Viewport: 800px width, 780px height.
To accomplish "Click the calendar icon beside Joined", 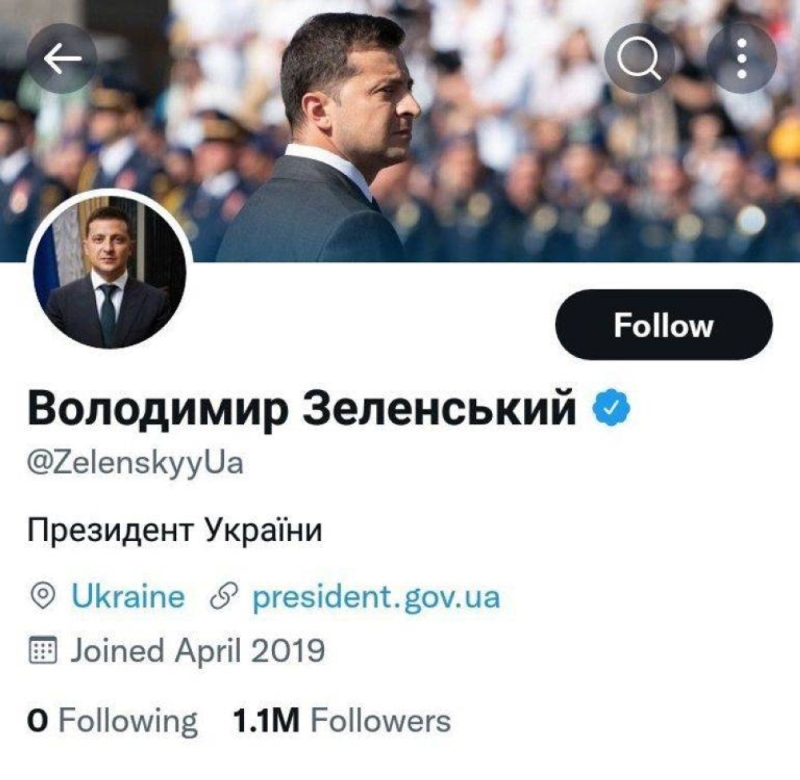I will (43, 651).
